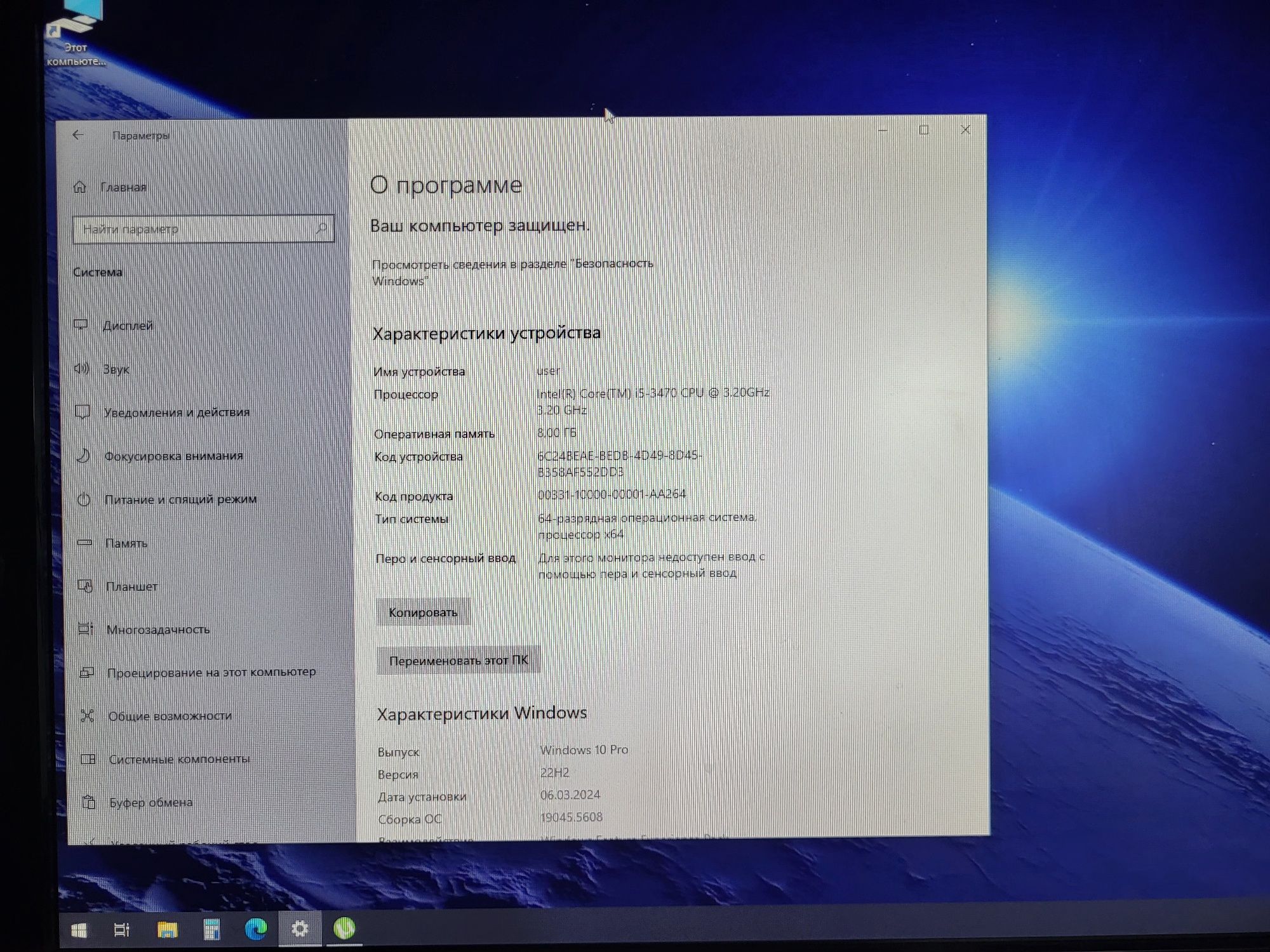Viewport: 1270px width, 952px height.
Task: Click the Tablet icon
Action: click(x=85, y=586)
